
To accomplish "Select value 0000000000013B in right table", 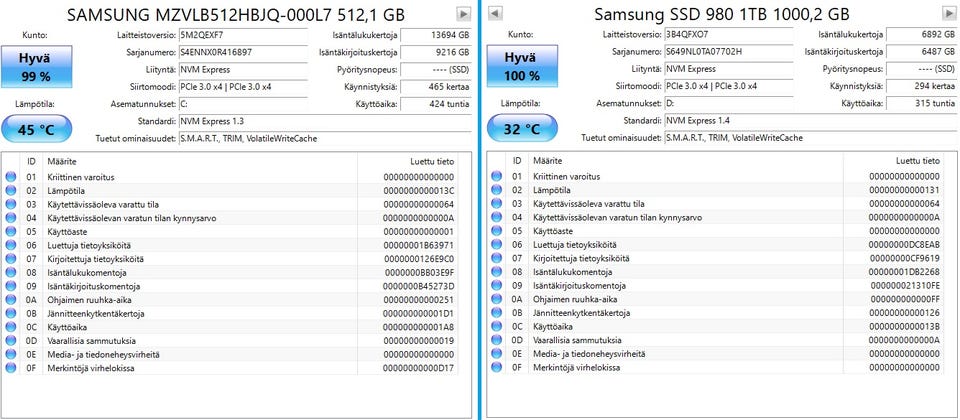I will [x=904, y=326].
